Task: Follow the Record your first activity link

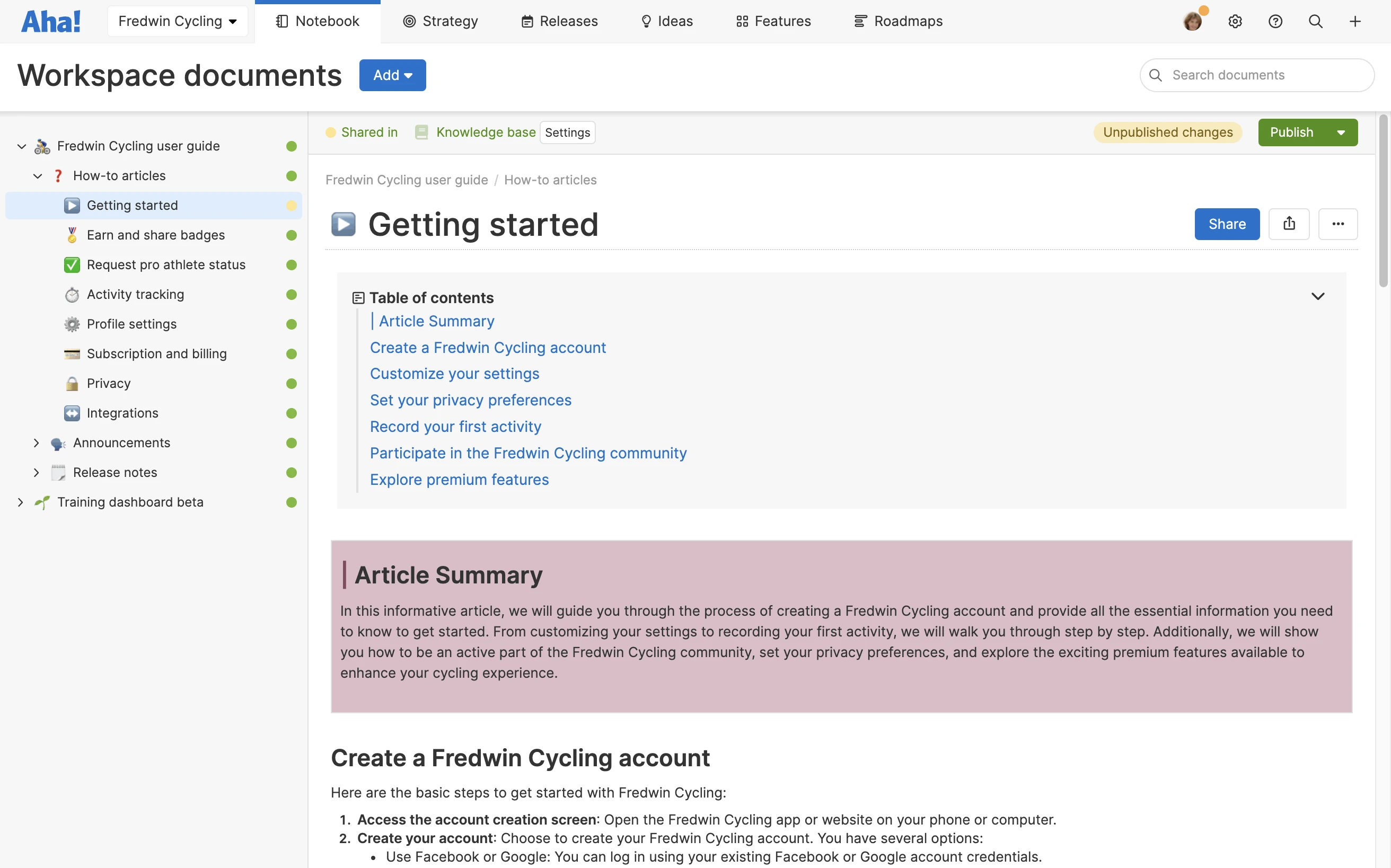Action: tap(455, 427)
